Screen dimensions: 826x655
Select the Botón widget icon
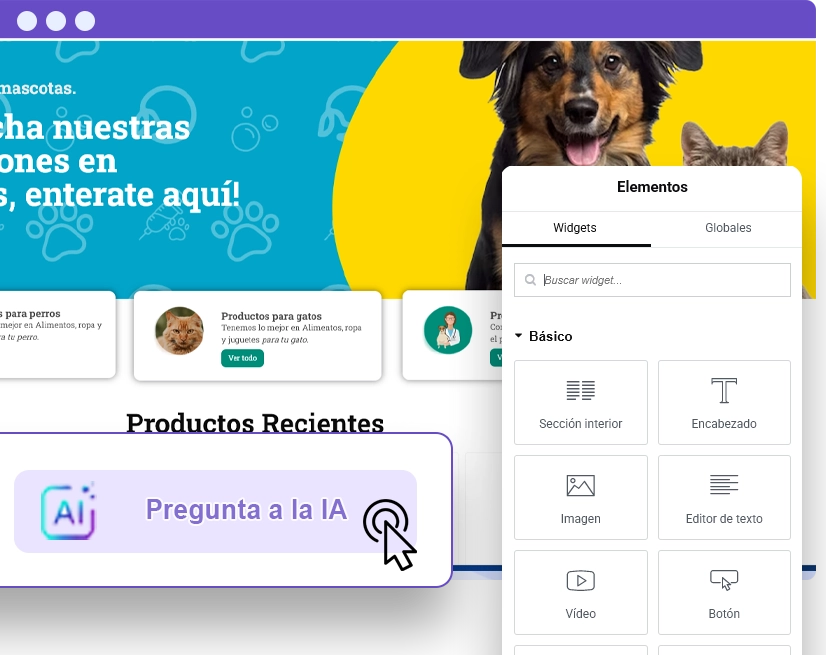pos(724,580)
